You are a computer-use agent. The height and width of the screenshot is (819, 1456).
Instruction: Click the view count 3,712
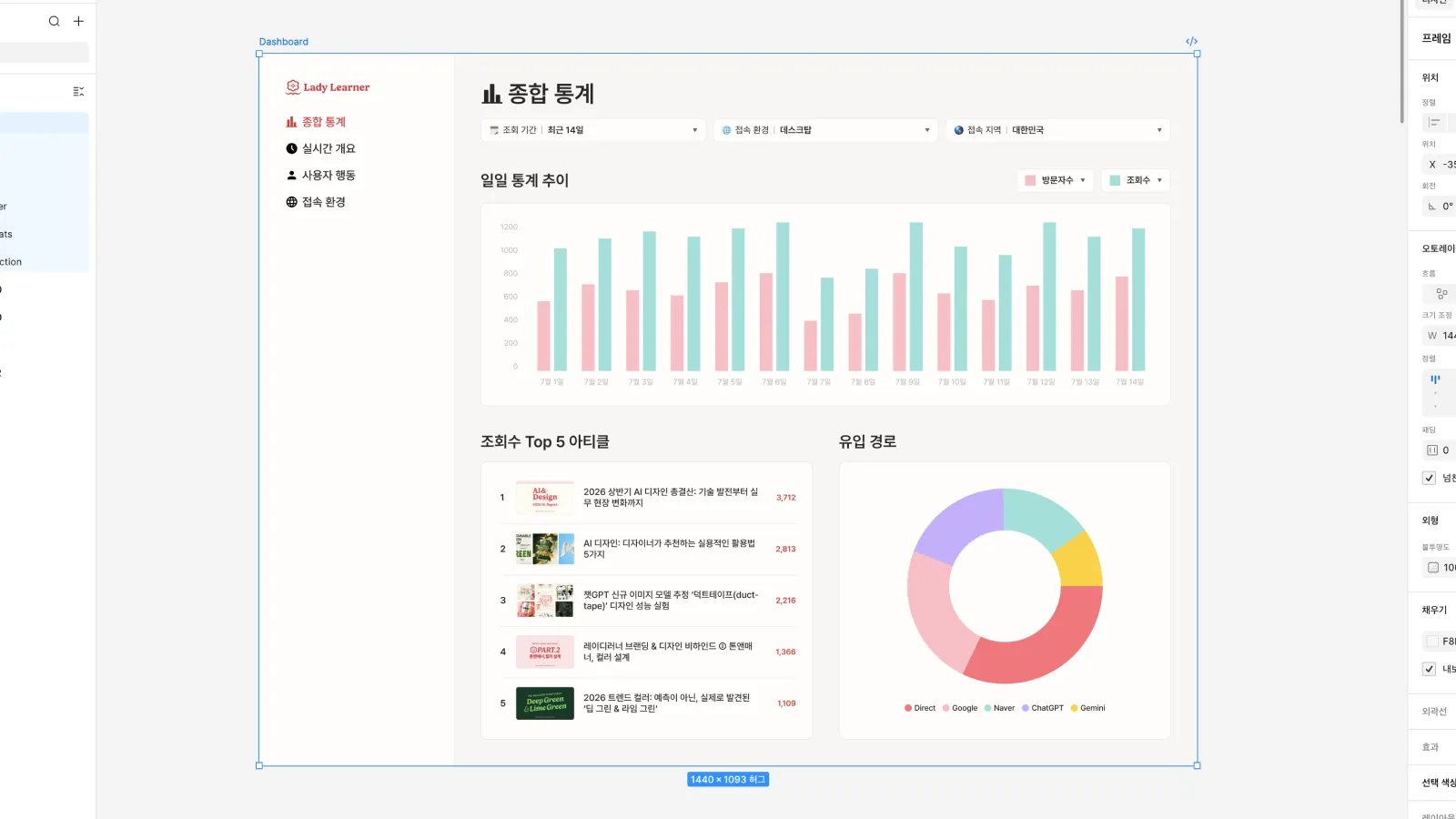click(x=785, y=498)
